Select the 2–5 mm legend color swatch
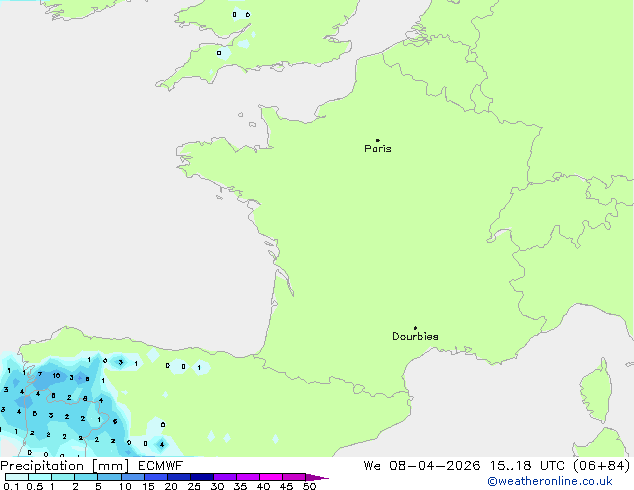 pos(86,477)
